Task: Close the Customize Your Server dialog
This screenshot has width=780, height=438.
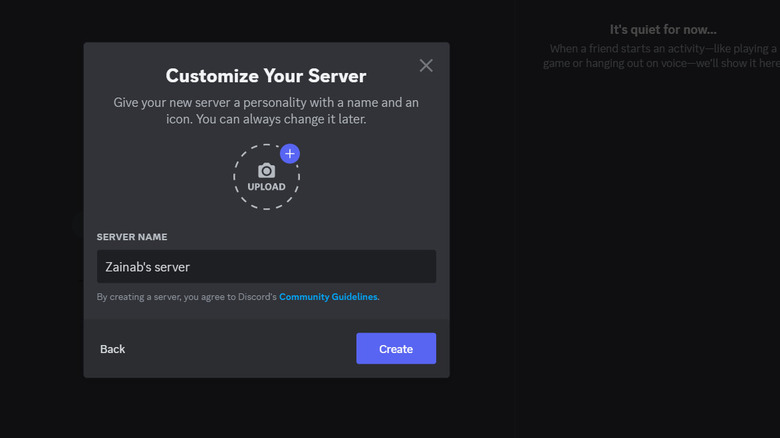Action: click(426, 66)
